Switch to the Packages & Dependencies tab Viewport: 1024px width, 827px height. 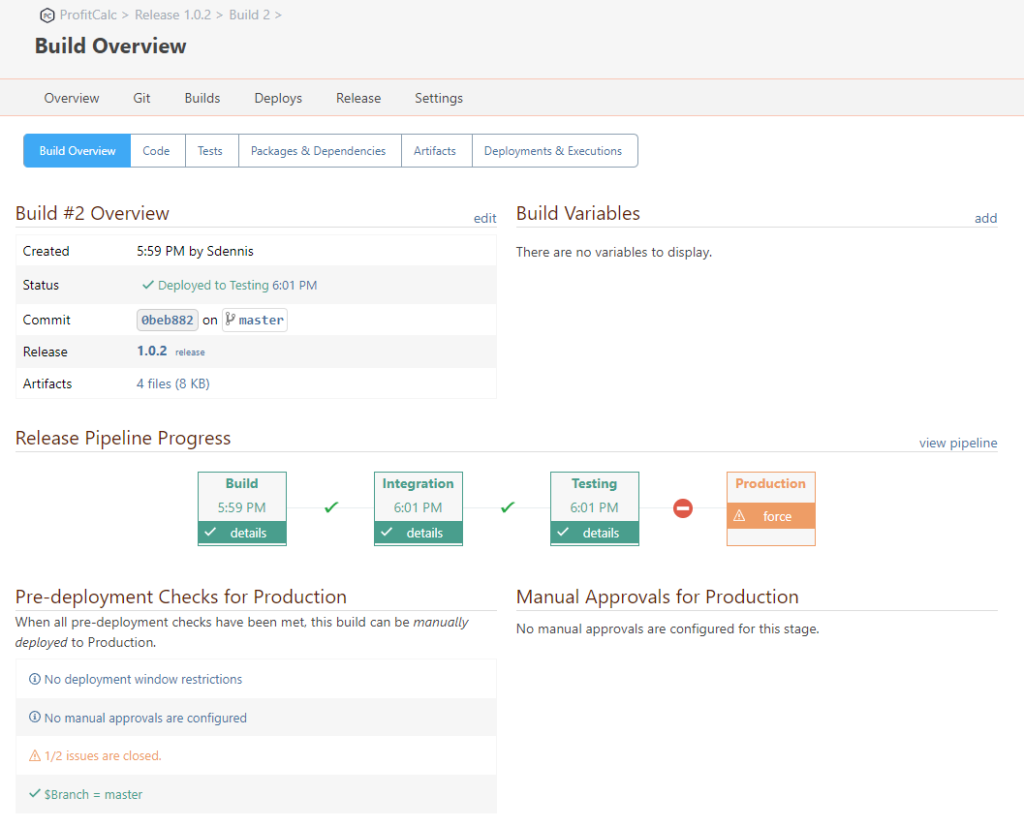(318, 151)
